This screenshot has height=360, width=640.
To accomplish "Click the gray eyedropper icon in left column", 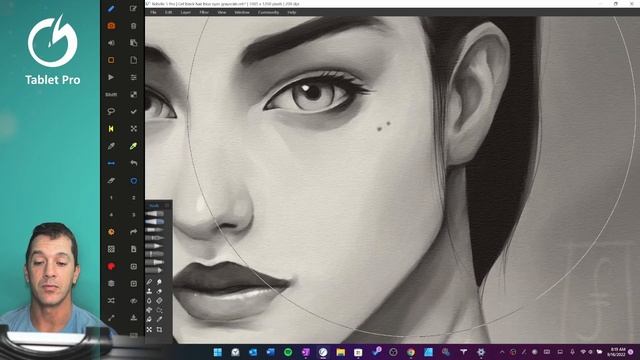I will coord(111,146).
